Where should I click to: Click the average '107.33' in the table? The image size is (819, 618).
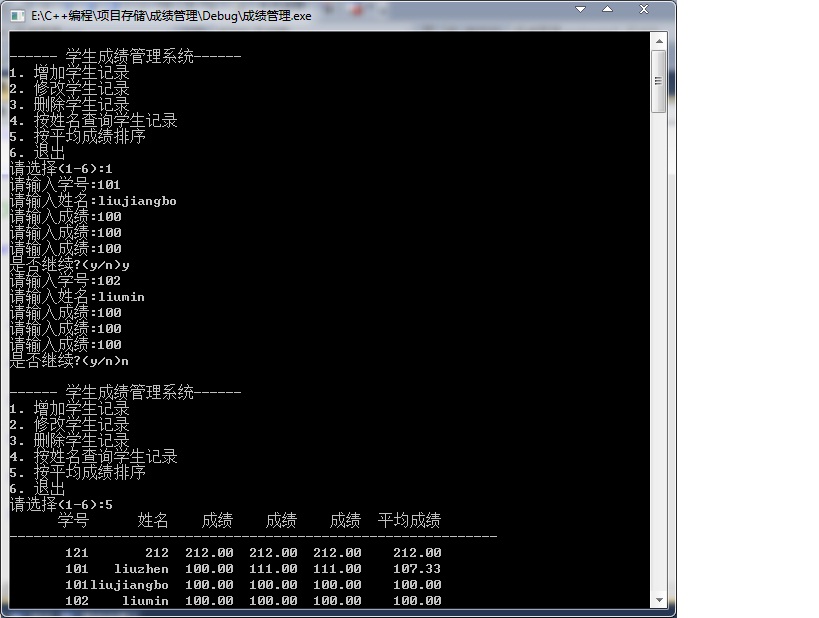click(x=417, y=569)
